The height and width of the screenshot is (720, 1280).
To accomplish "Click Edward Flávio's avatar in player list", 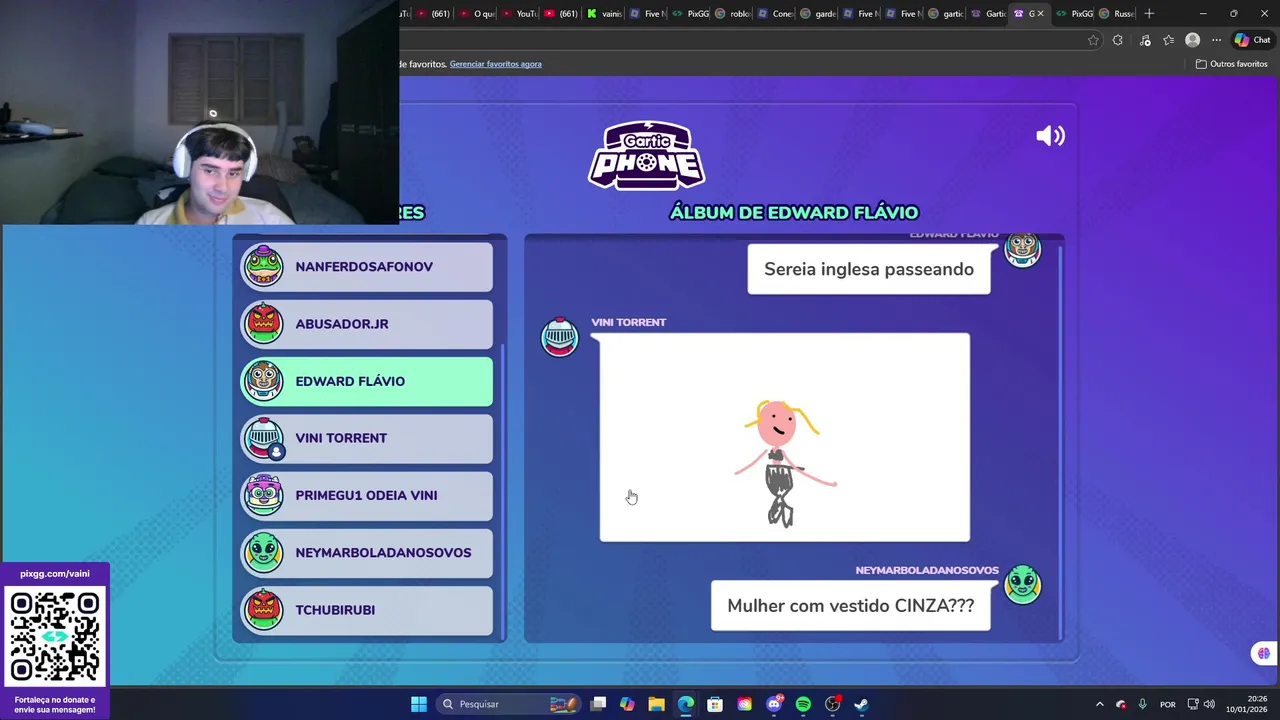I will click(x=264, y=381).
